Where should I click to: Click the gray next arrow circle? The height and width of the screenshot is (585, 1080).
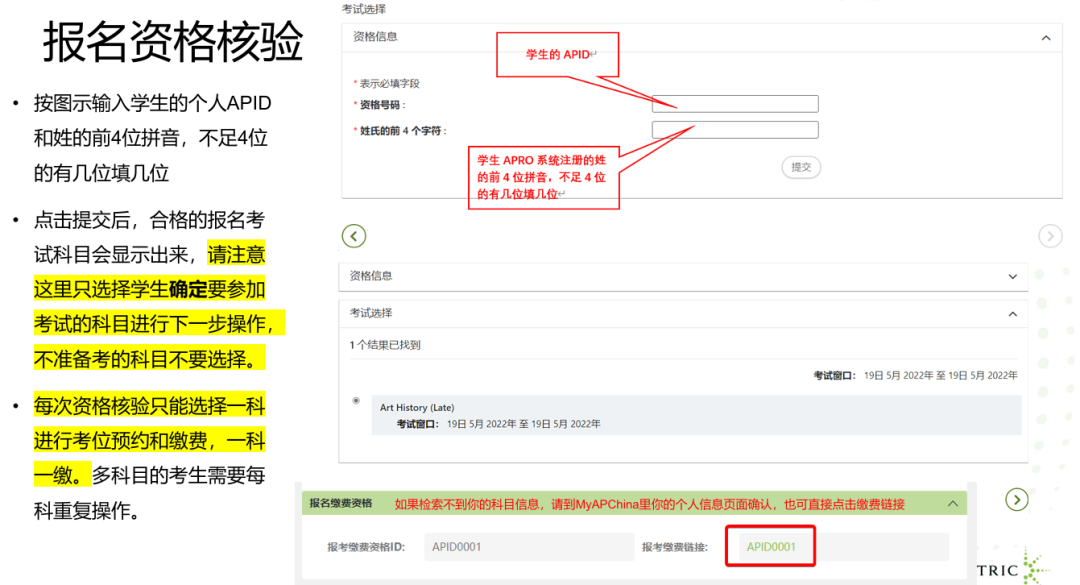pyautogui.click(x=1050, y=236)
